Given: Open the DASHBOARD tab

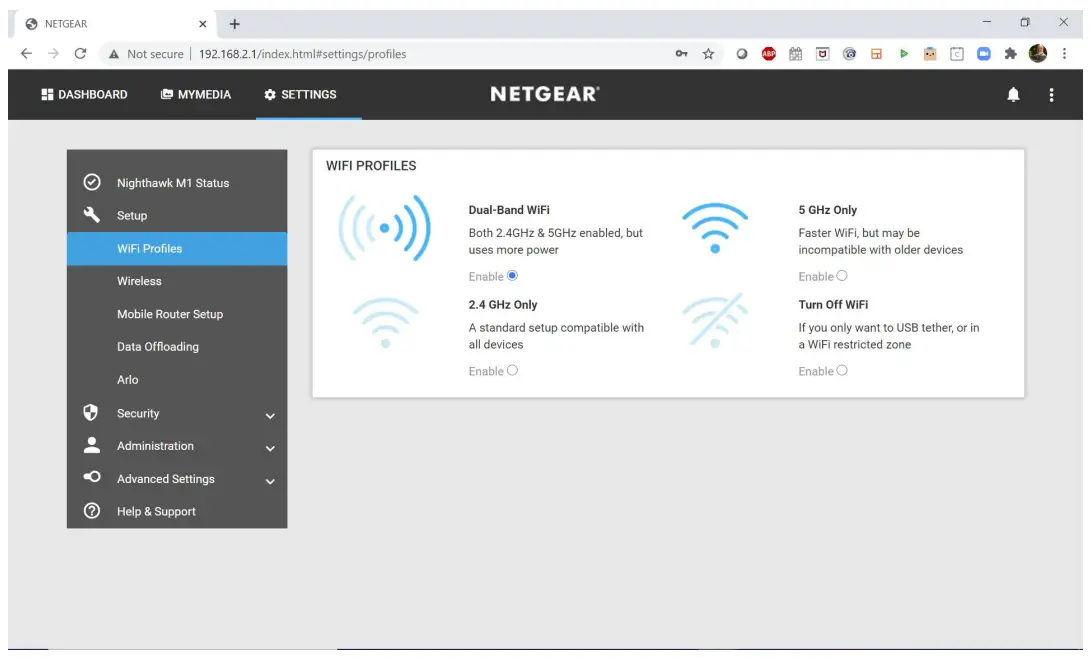Looking at the screenshot, I should pyautogui.click(x=84, y=94).
